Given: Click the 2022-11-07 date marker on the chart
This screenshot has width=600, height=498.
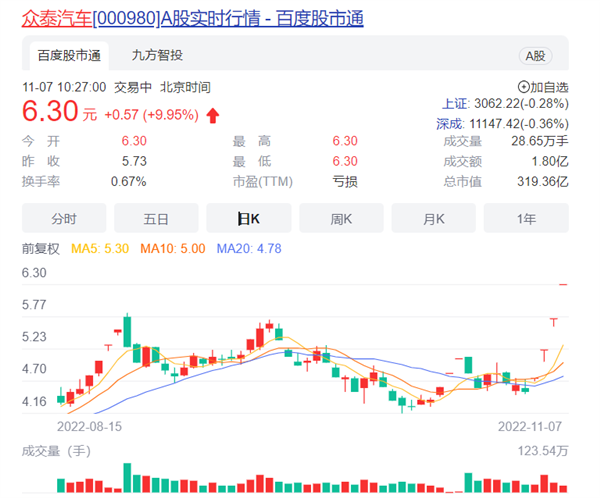Looking at the screenshot, I should [x=533, y=425].
